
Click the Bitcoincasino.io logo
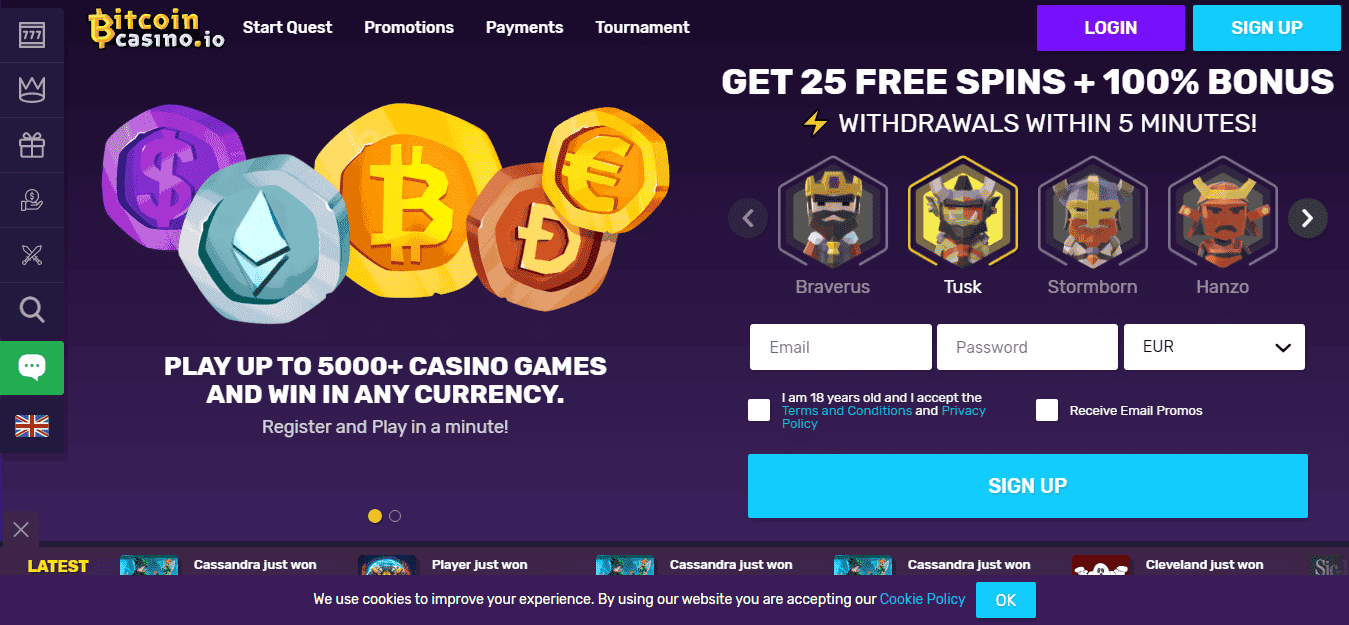tap(156, 28)
